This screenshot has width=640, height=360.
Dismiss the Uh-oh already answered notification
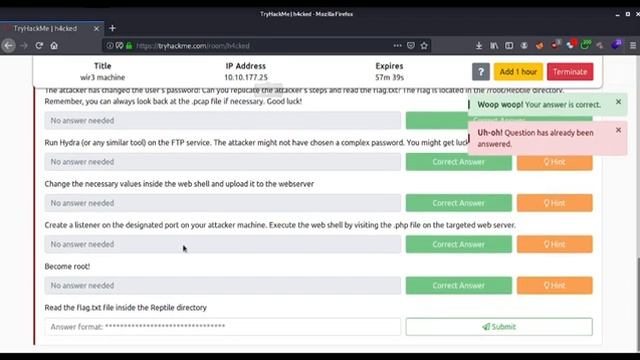[x=618, y=130]
